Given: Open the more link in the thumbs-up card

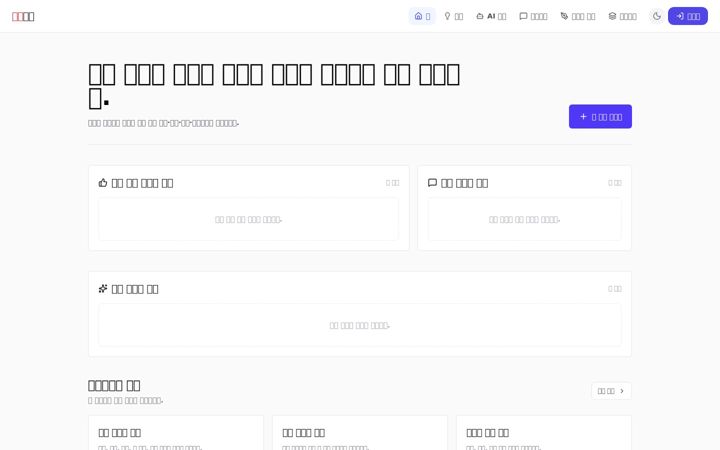Looking at the screenshot, I should [393, 183].
